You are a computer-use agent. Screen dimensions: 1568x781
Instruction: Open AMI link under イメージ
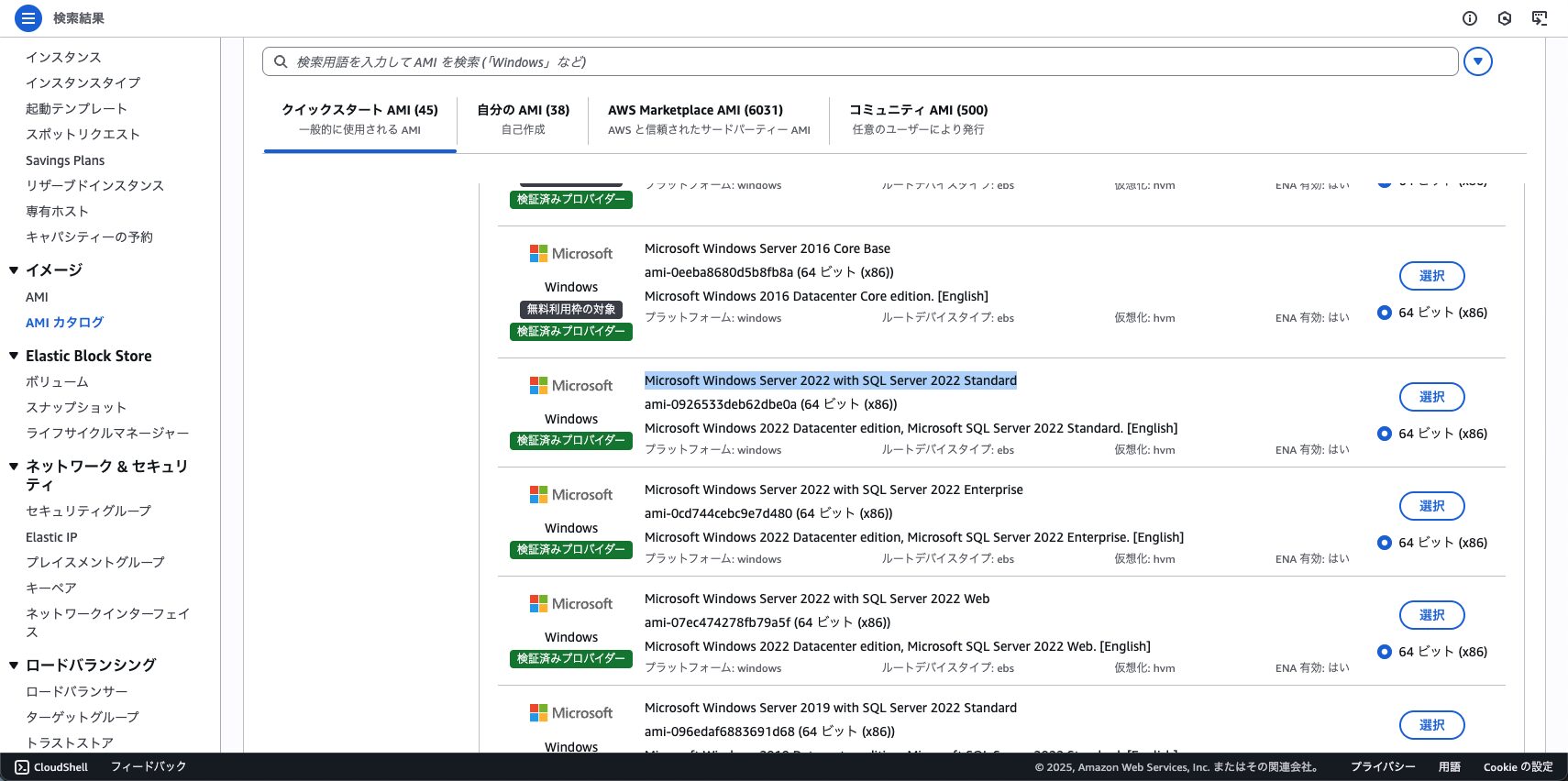pos(37,297)
